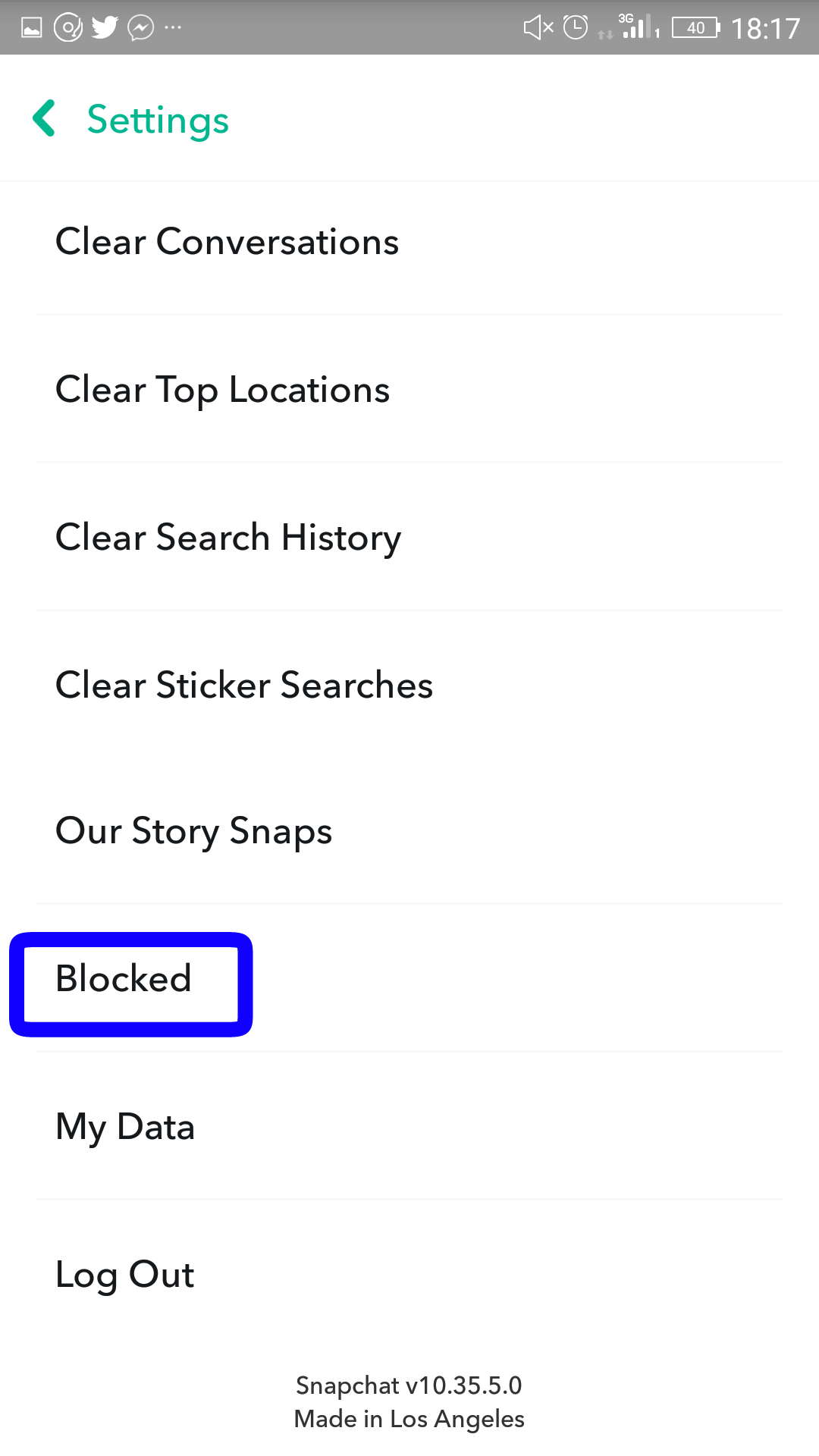This screenshot has height=1456, width=819.
Task: Open the camera app notification icon
Action: point(68,27)
